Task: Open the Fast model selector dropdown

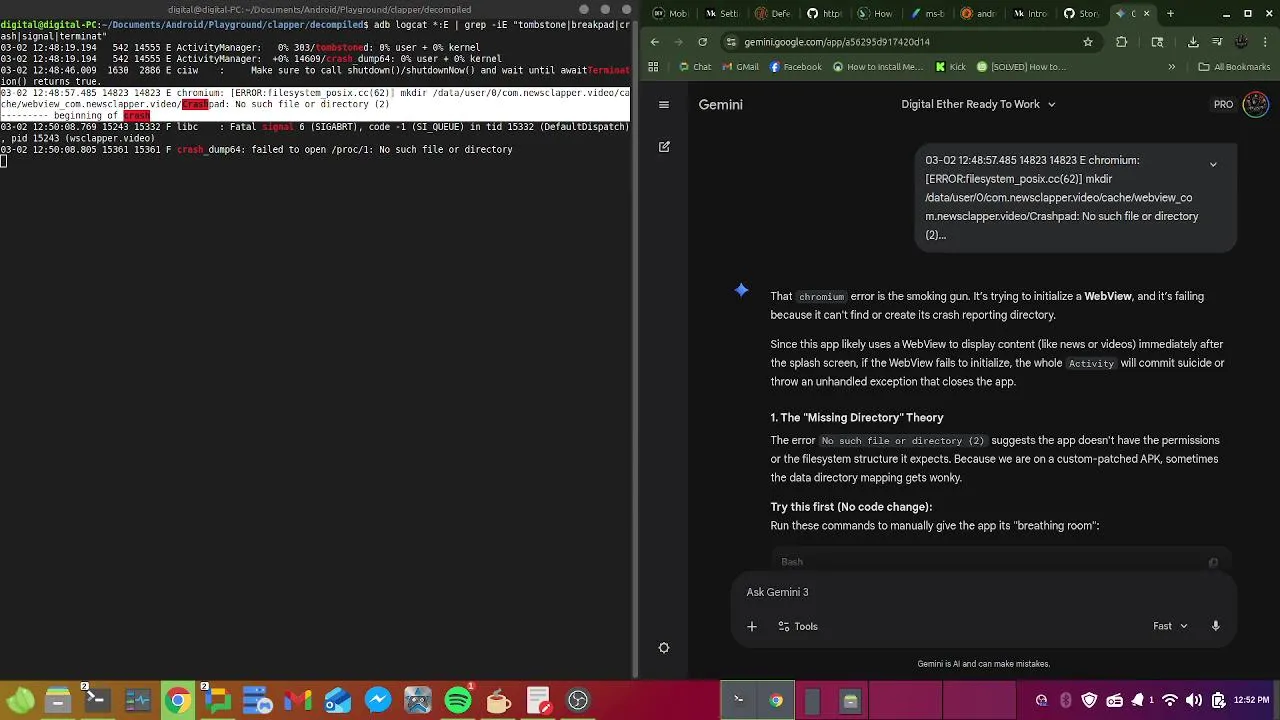Action: pos(1170,626)
